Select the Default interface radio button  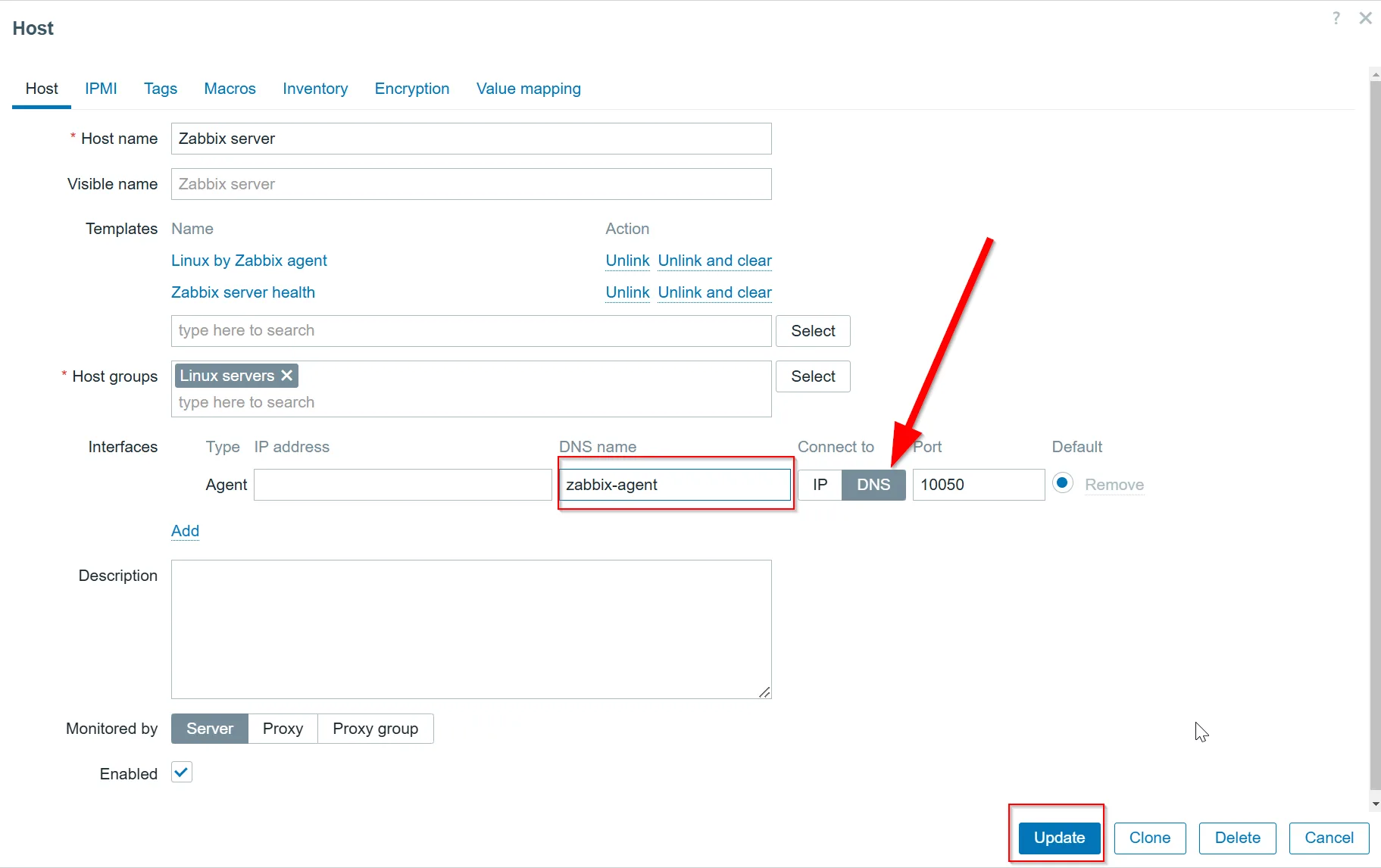[1062, 483]
